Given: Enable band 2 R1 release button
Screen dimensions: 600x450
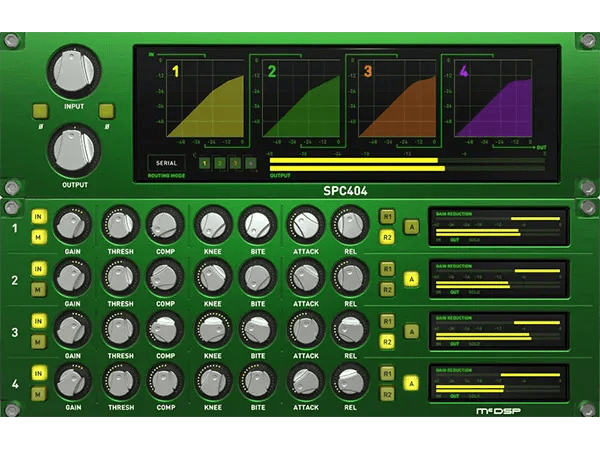Looking at the screenshot, I should point(387,269).
